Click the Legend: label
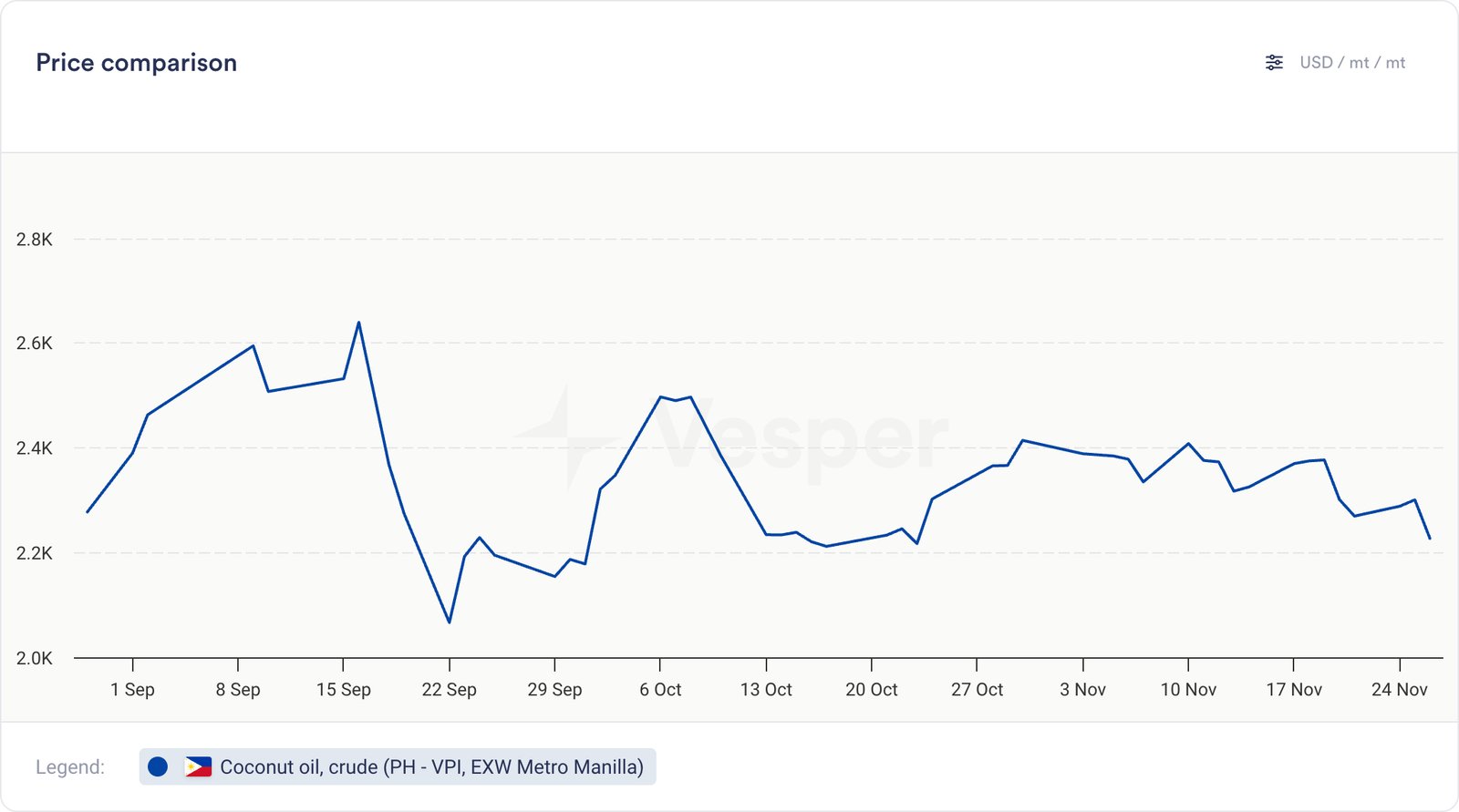This screenshot has height=812, width=1459. [70, 766]
